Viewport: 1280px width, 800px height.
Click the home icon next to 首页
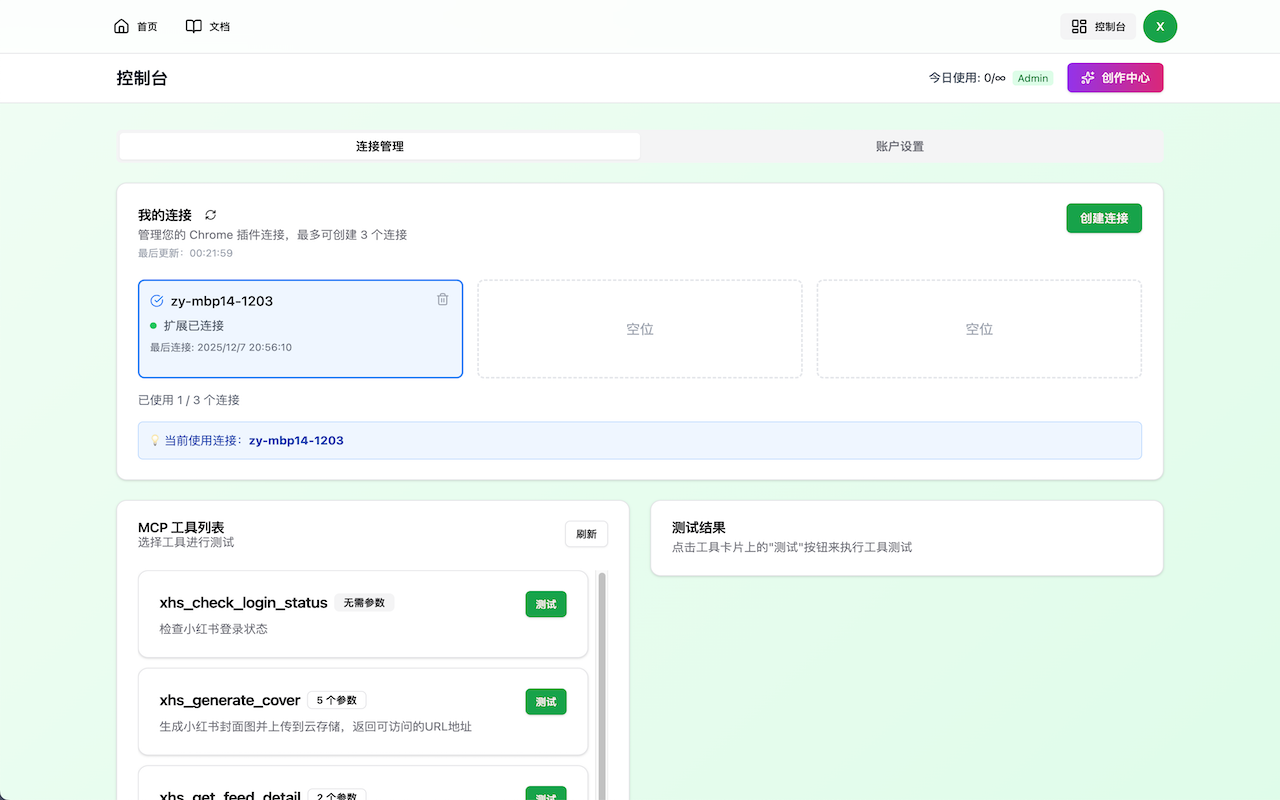coord(121,25)
